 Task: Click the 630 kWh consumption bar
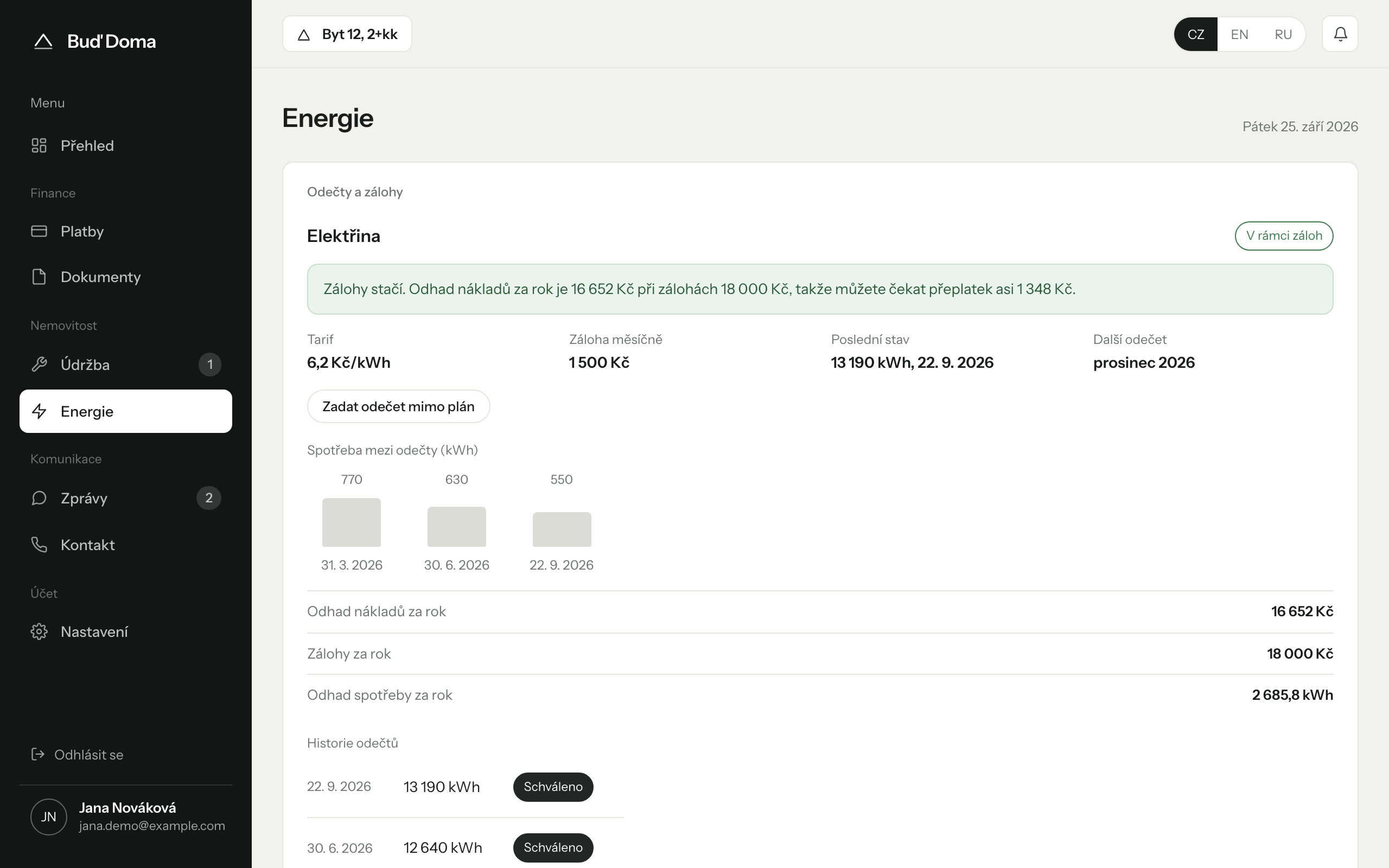pyautogui.click(x=456, y=526)
